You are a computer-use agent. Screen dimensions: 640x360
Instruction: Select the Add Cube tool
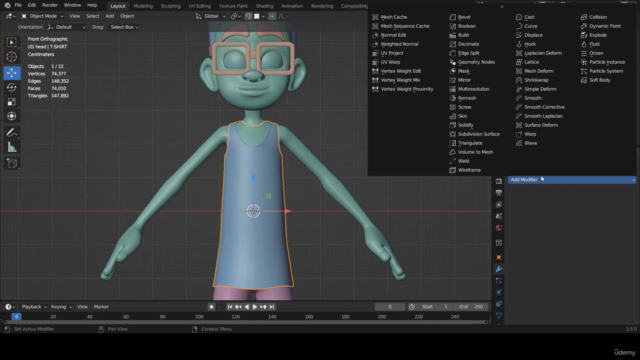click(11, 163)
